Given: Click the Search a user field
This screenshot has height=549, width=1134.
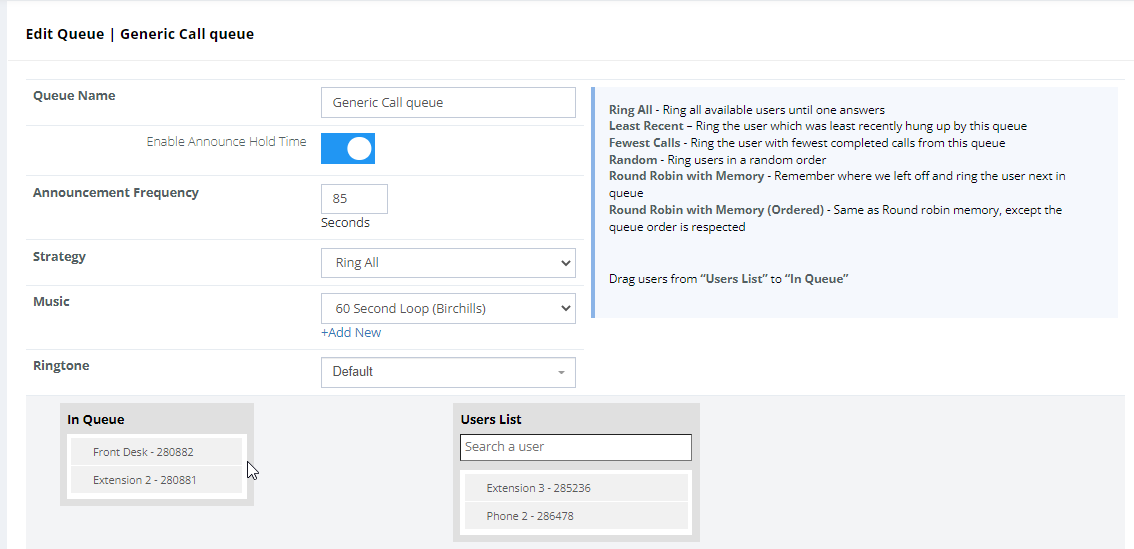Looking at the screenshot, I should [x=575, y=447].
